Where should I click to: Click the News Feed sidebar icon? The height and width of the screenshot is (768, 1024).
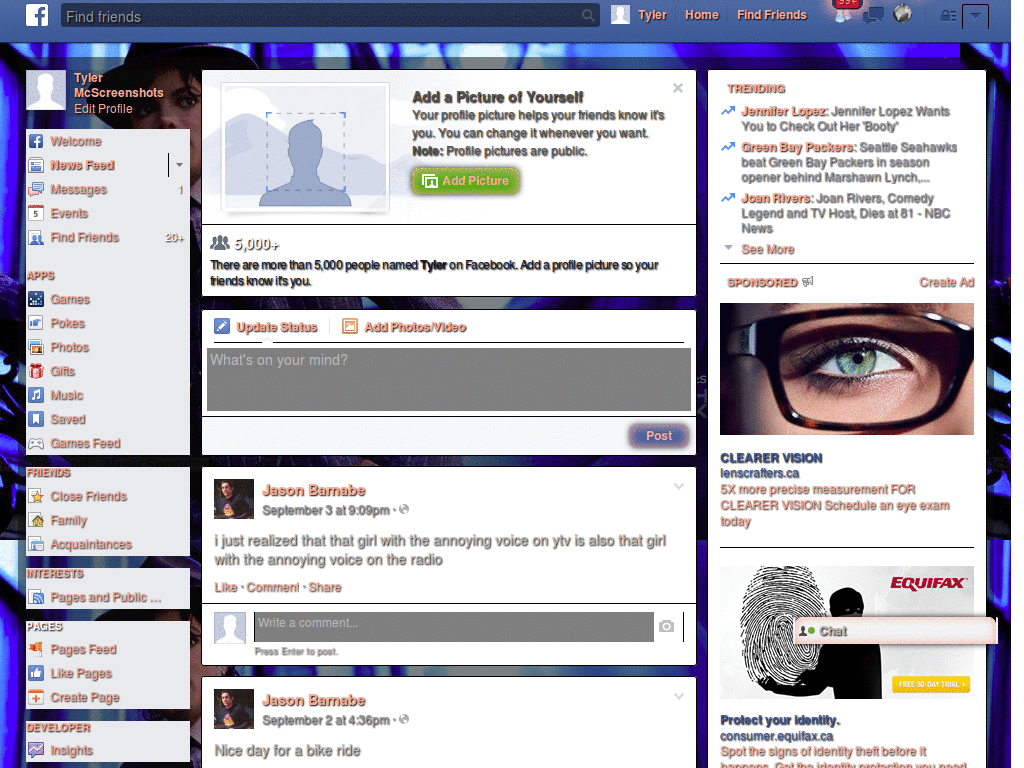(x=36, y=165)
